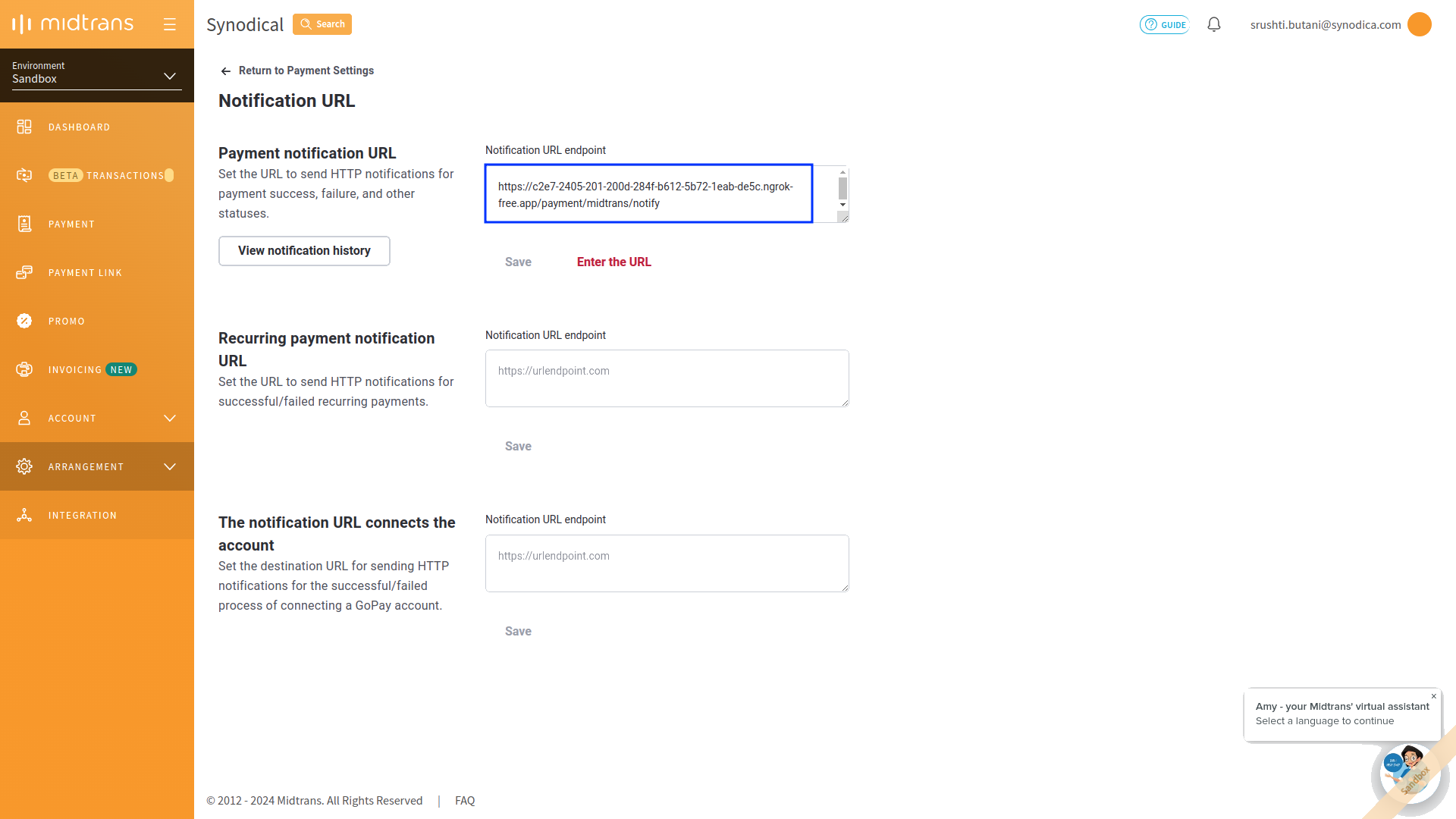Screen dimensions: 1456x819
Task: Expand the Account menu chevron
Action: [170, 418]
